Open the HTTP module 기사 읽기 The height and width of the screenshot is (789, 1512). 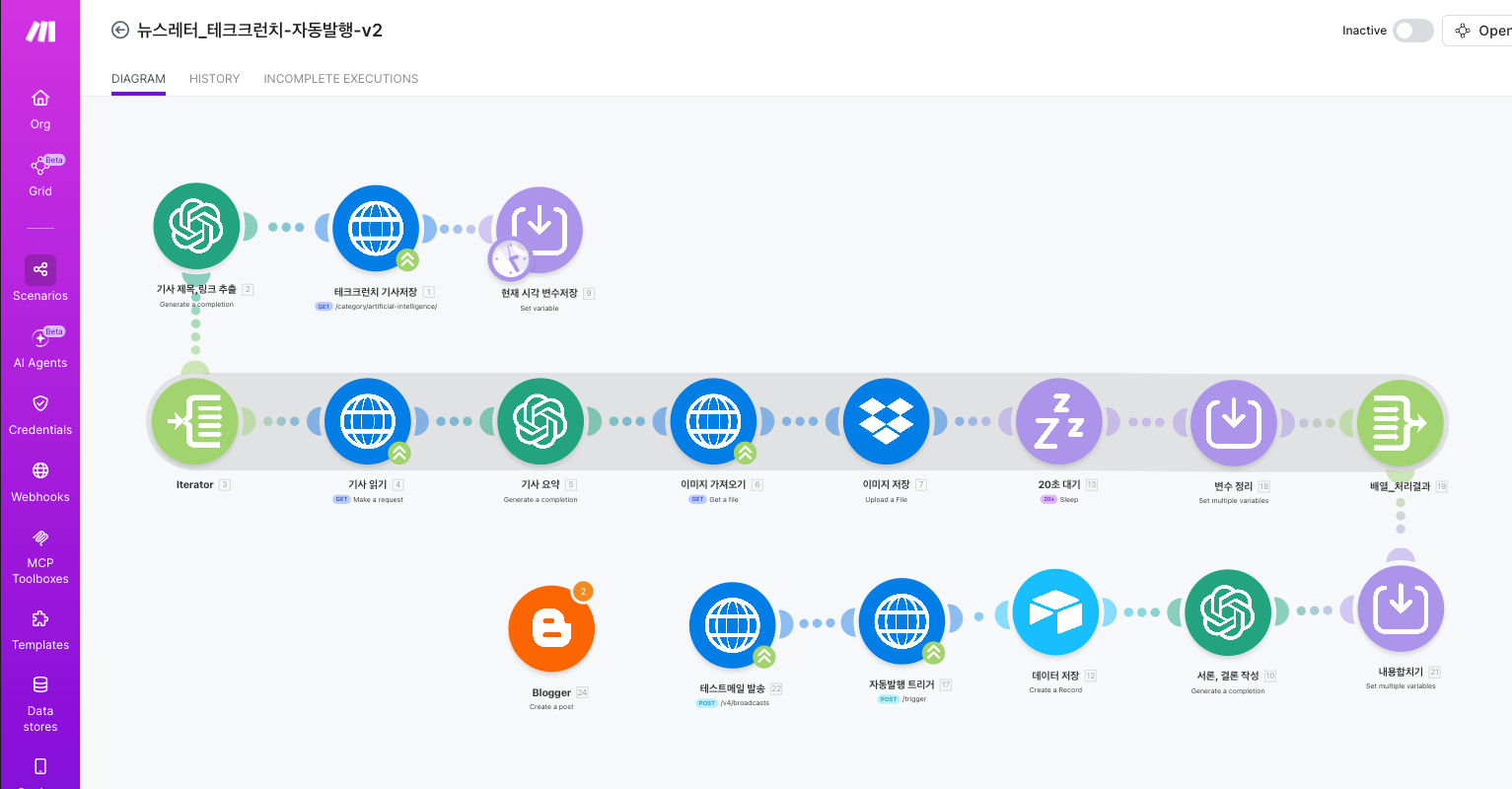(x=368, y=422)
